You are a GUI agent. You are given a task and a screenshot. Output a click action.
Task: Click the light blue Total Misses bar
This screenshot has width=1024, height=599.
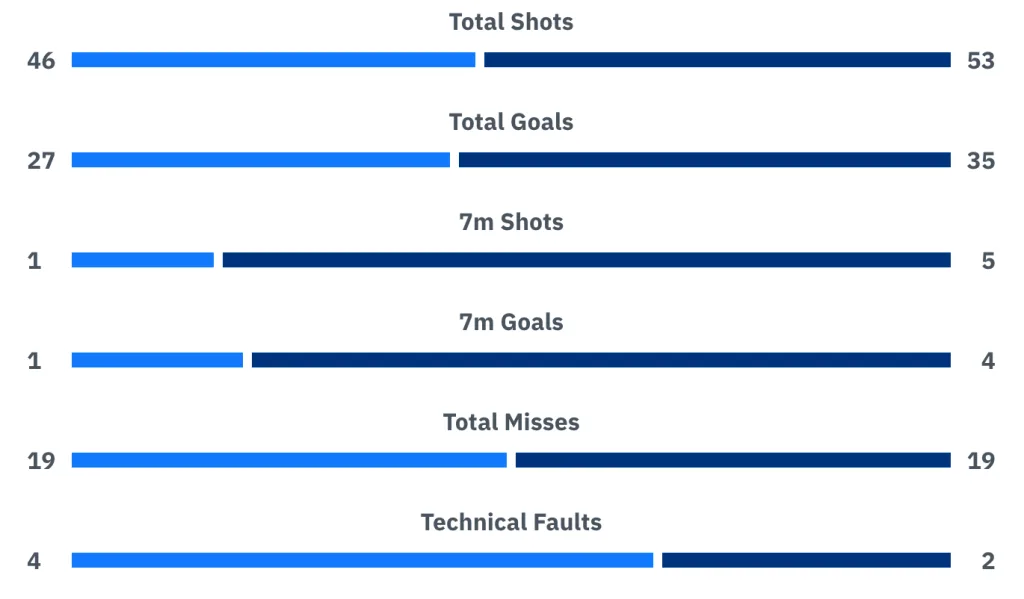click(289, 460)
